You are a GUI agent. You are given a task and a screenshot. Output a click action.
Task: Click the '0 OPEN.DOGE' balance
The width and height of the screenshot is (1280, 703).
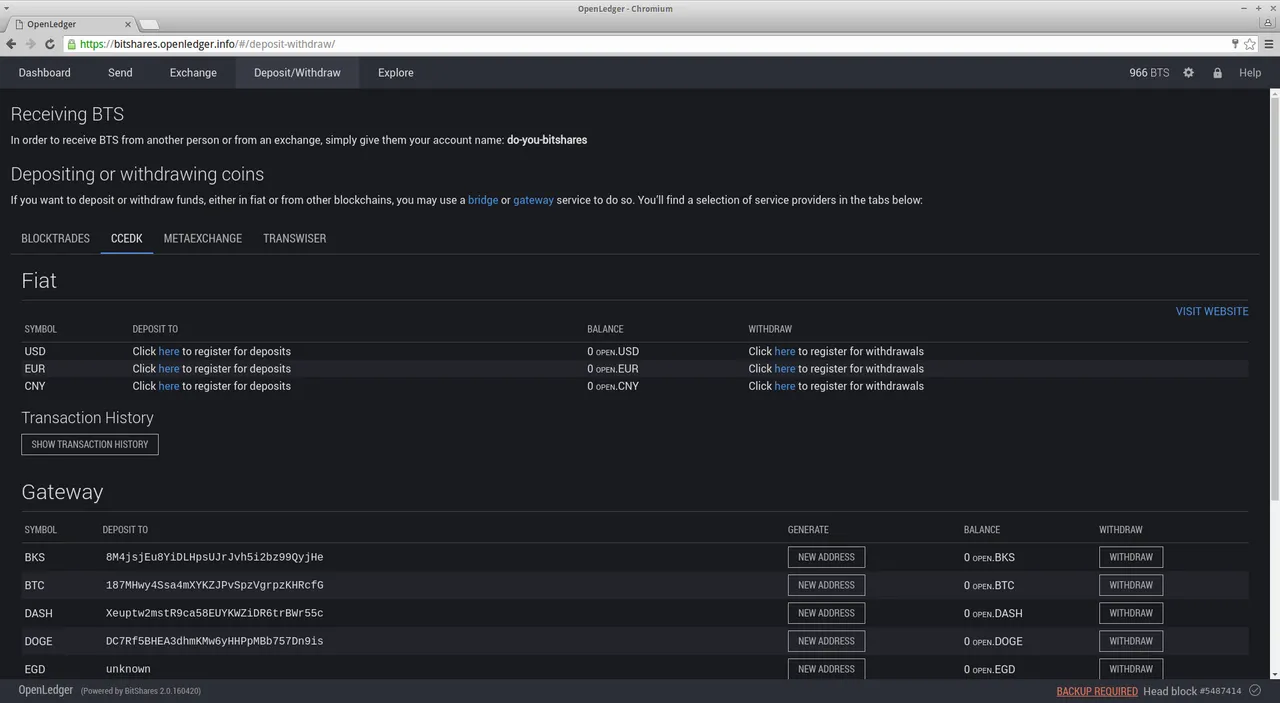993,641
